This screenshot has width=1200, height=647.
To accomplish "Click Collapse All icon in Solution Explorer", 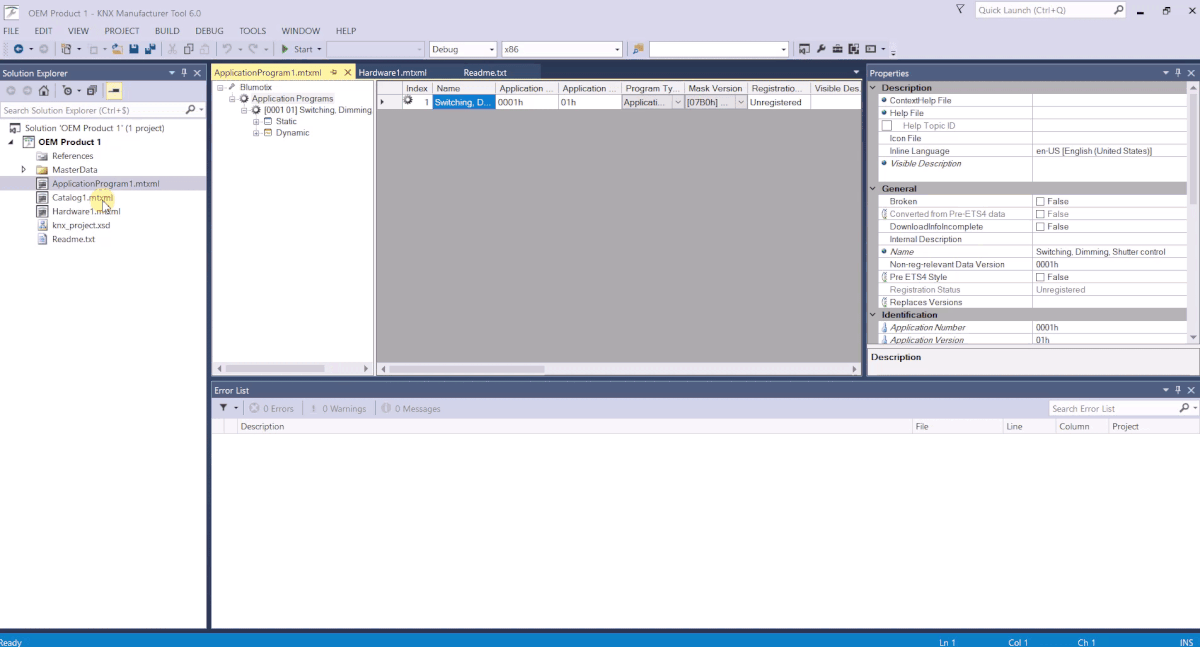I will click(x=91, y=90).
